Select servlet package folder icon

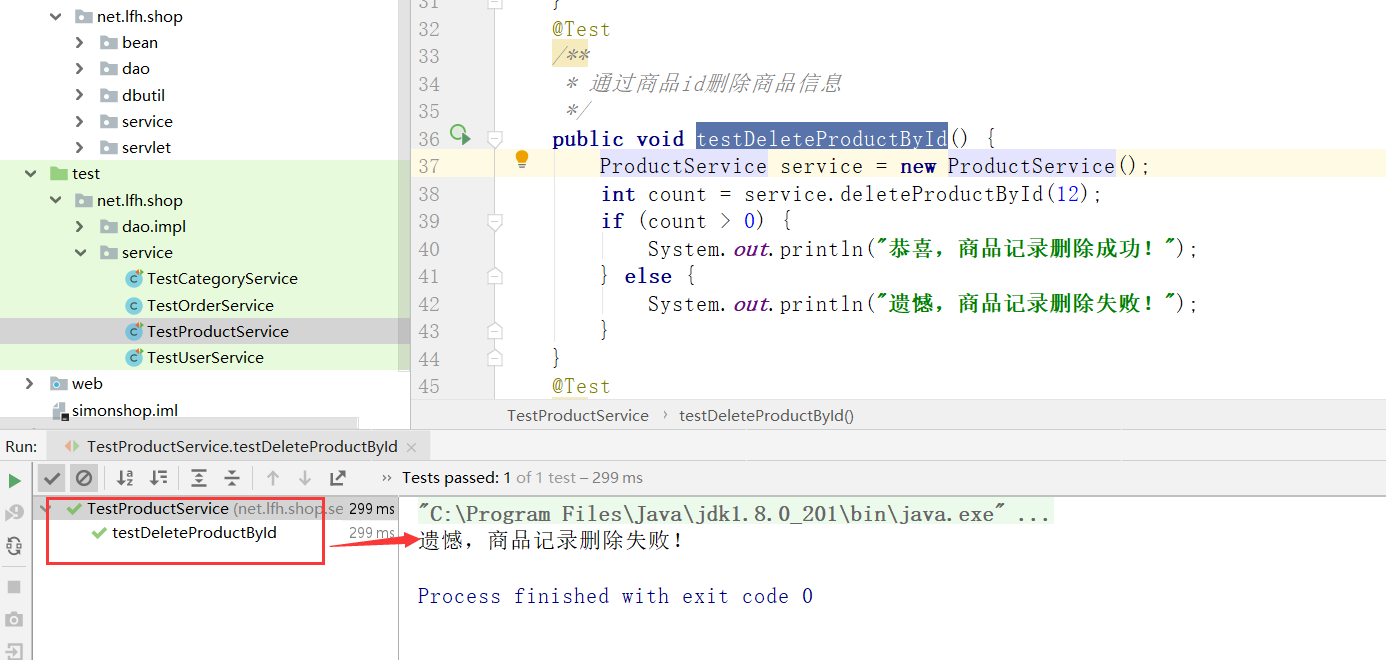(x=109, y=147)
